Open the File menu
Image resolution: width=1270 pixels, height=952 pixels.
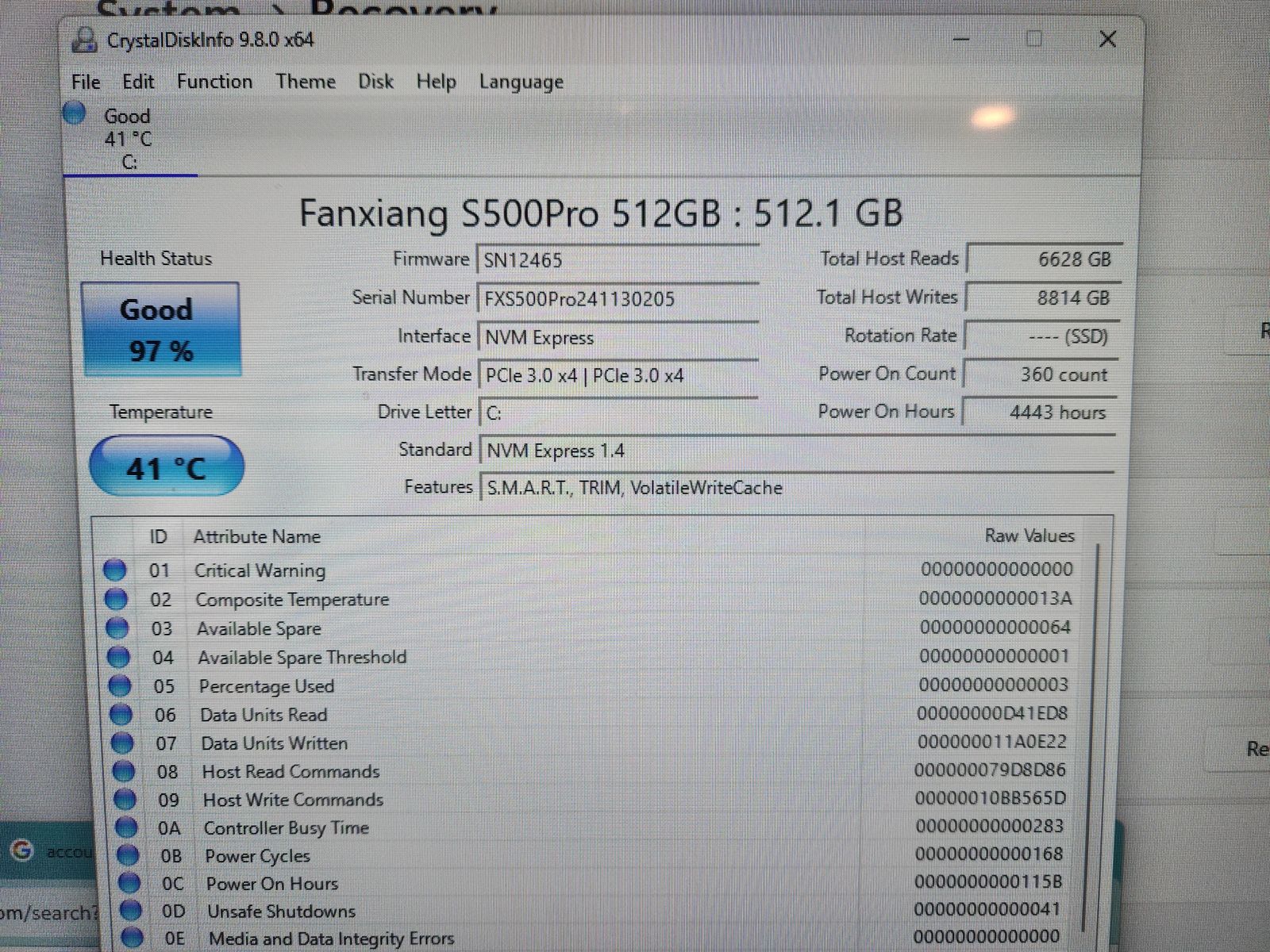point(85,82)
